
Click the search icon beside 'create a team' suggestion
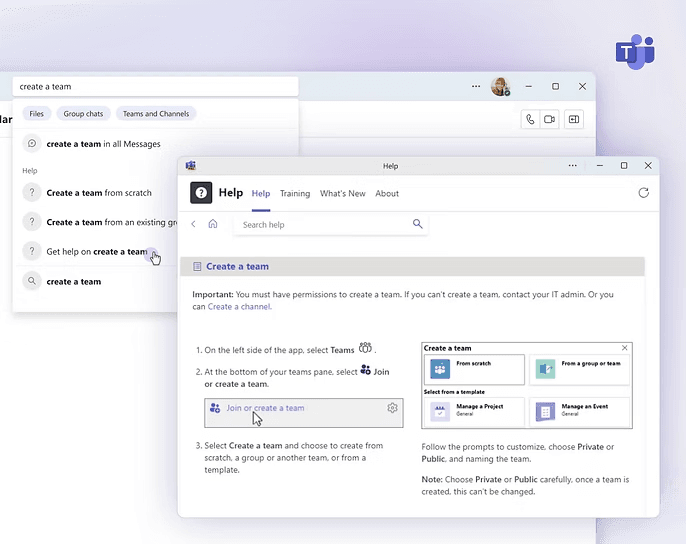(x=32, y=281)
